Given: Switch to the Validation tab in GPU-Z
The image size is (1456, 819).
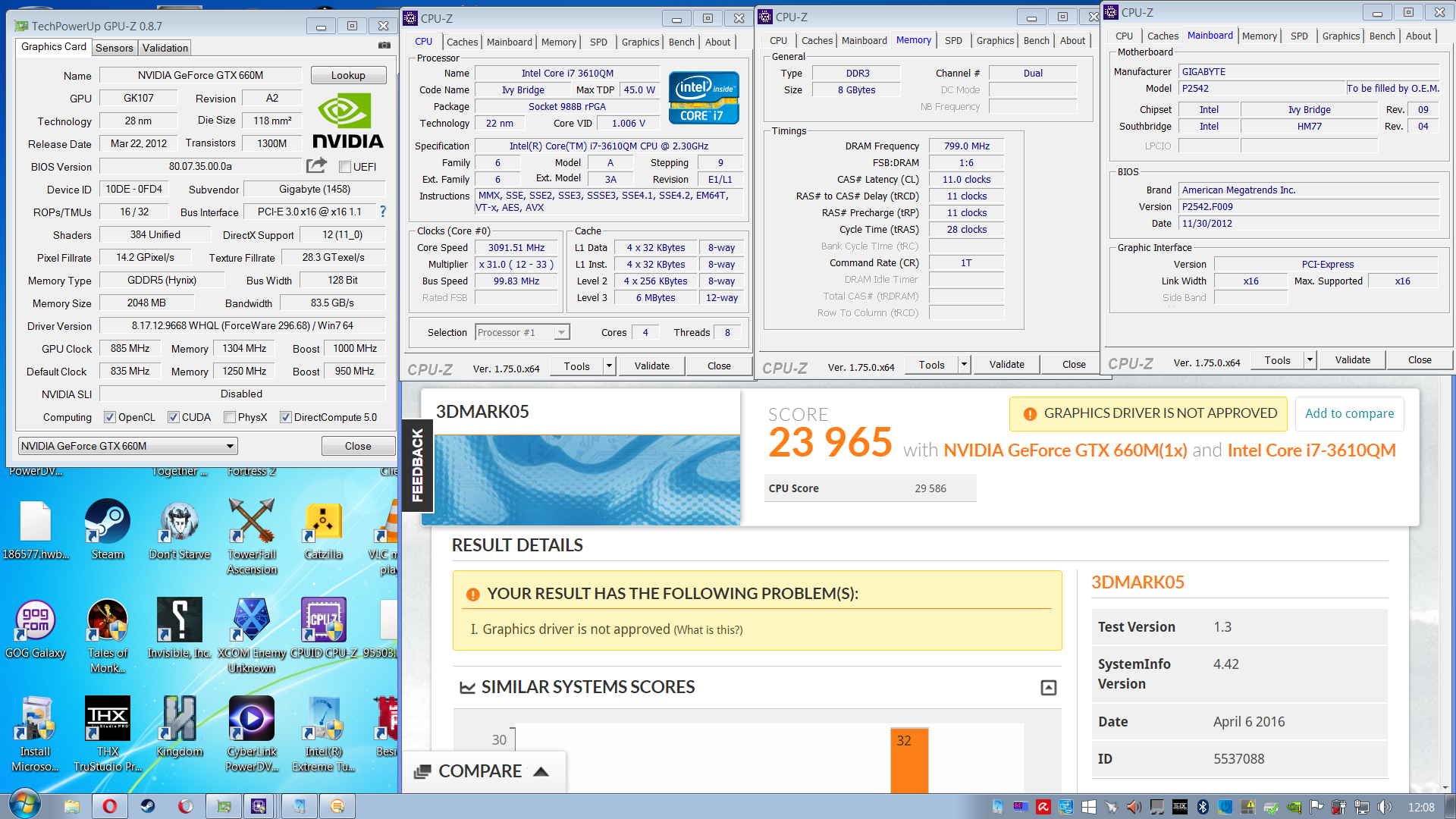Looking at the screenshot, I should 165,48.
